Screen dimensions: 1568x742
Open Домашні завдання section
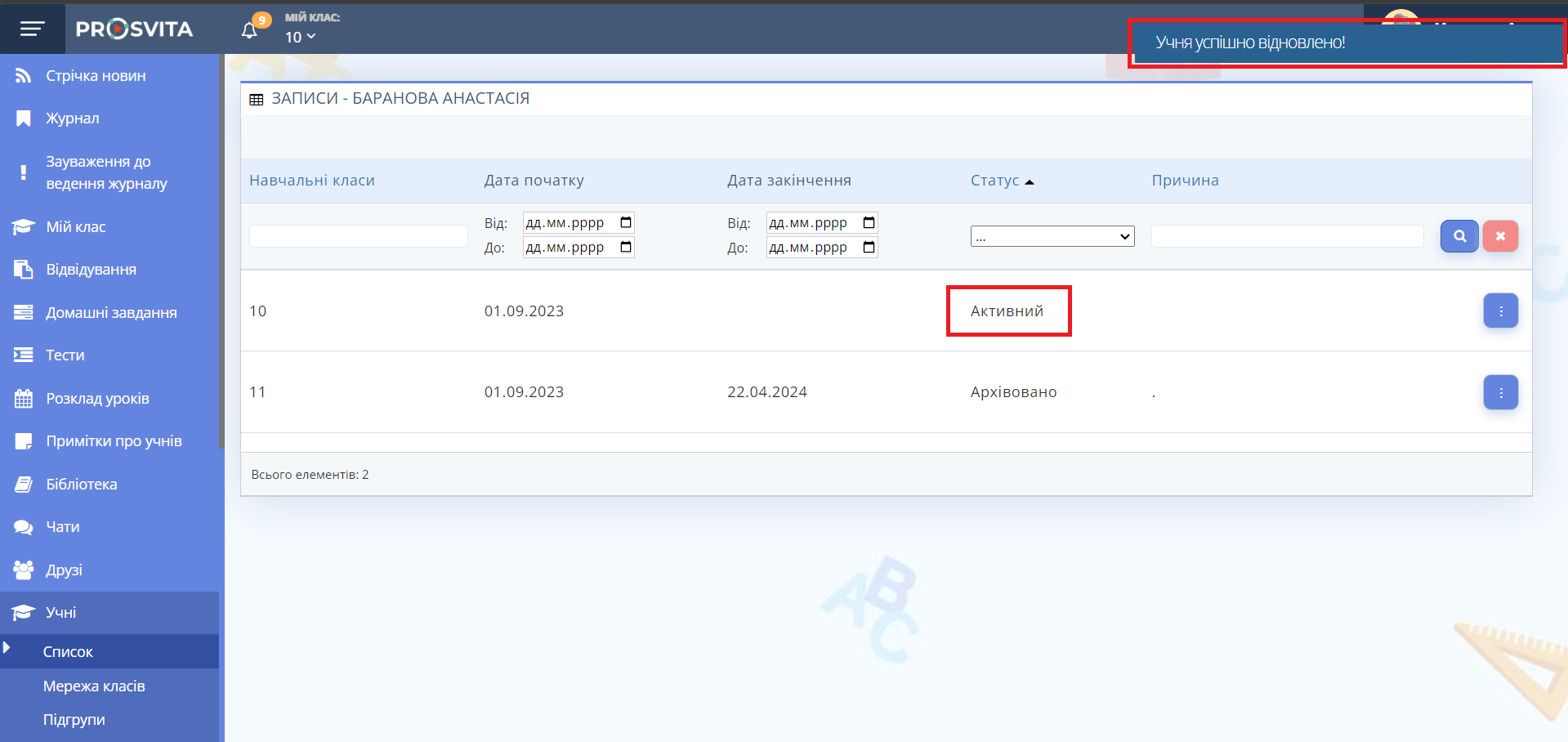click(x=111, y=313)
